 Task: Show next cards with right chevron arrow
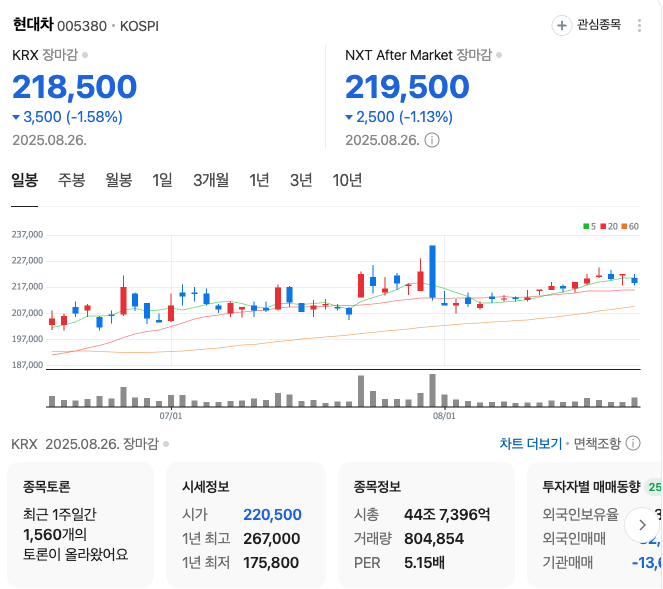point(642,525)
